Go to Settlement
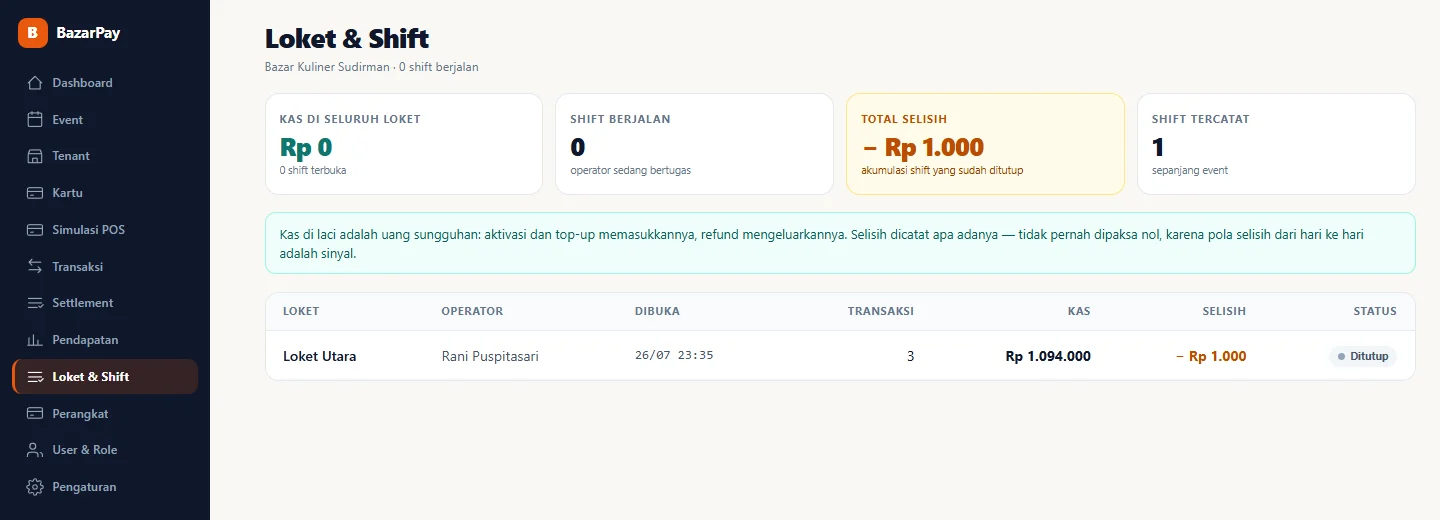The width and height of the screenshot is (1440, 520). tap(105, 303)
